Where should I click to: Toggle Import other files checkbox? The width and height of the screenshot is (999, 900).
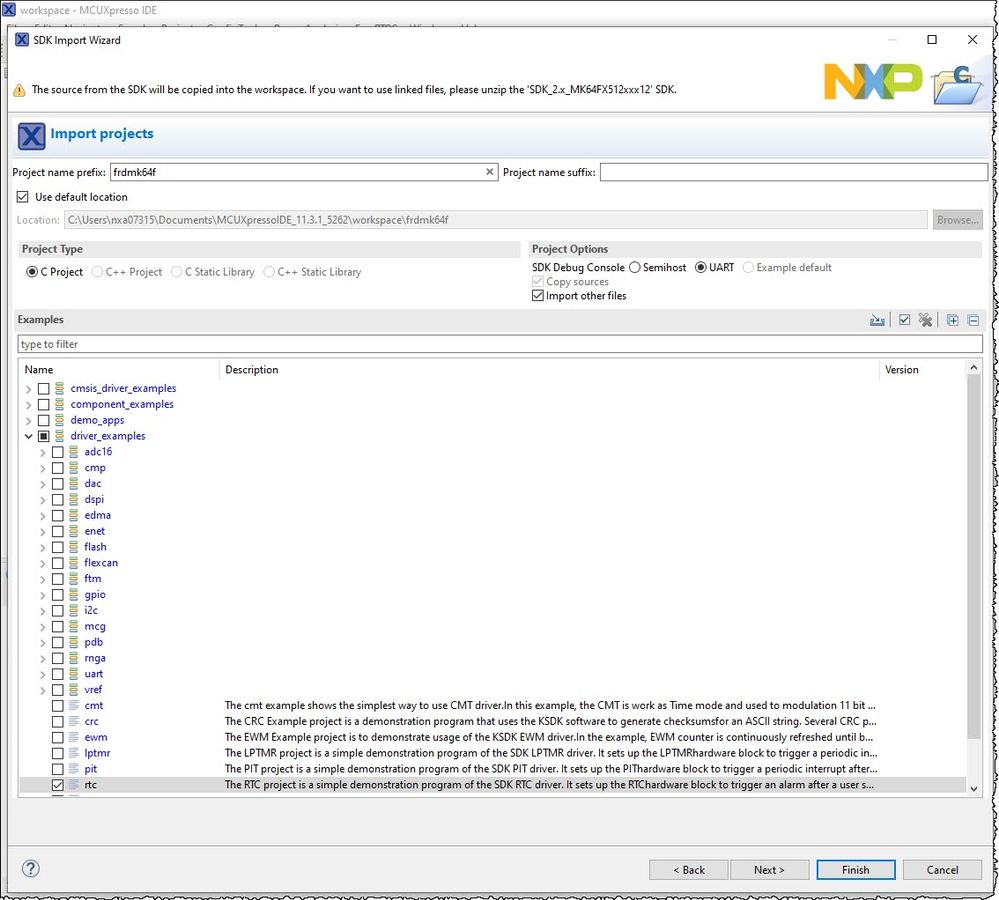coord(538,296)
